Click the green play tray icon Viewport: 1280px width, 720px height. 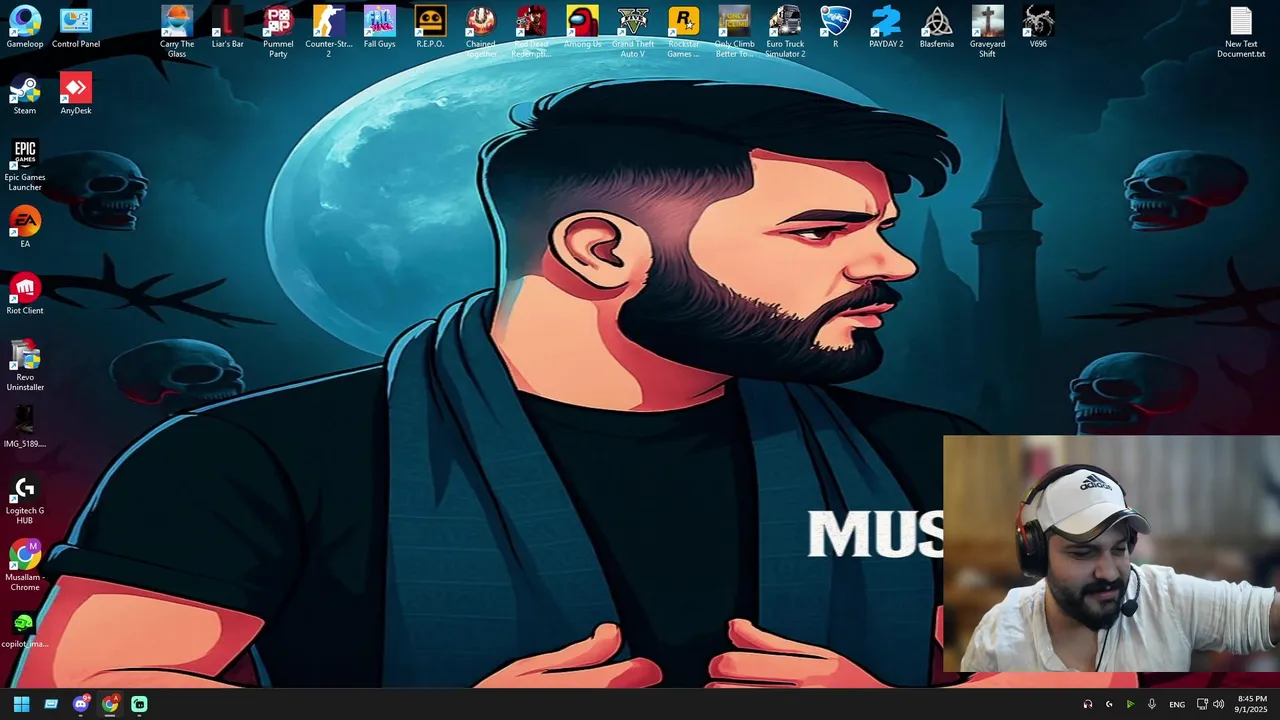(1130, 704)
